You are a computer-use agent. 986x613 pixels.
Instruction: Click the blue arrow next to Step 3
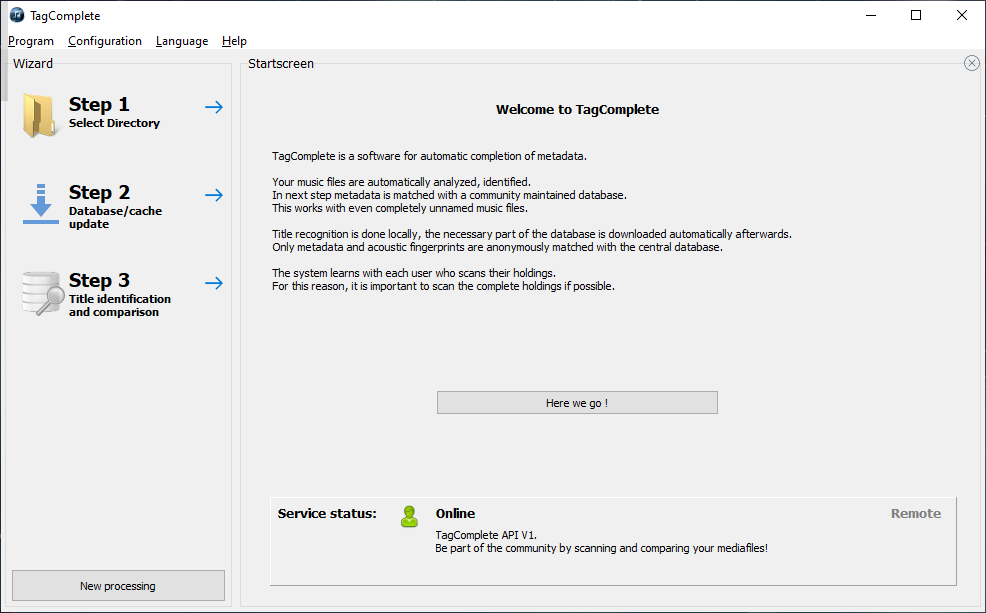214,283
